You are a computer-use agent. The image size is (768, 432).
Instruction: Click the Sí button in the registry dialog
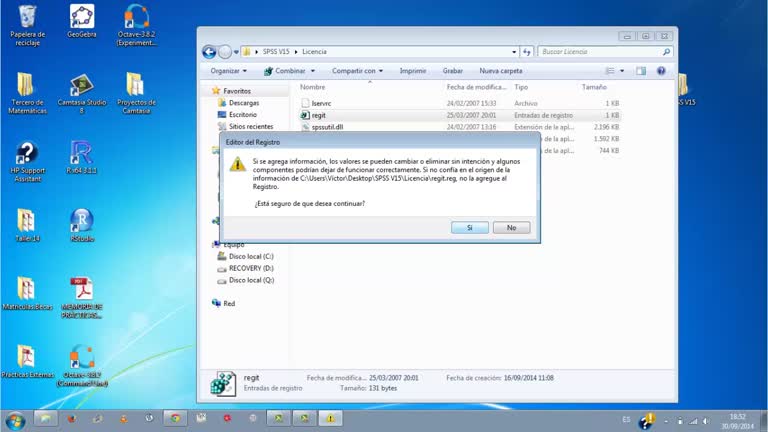click(469, 228)
